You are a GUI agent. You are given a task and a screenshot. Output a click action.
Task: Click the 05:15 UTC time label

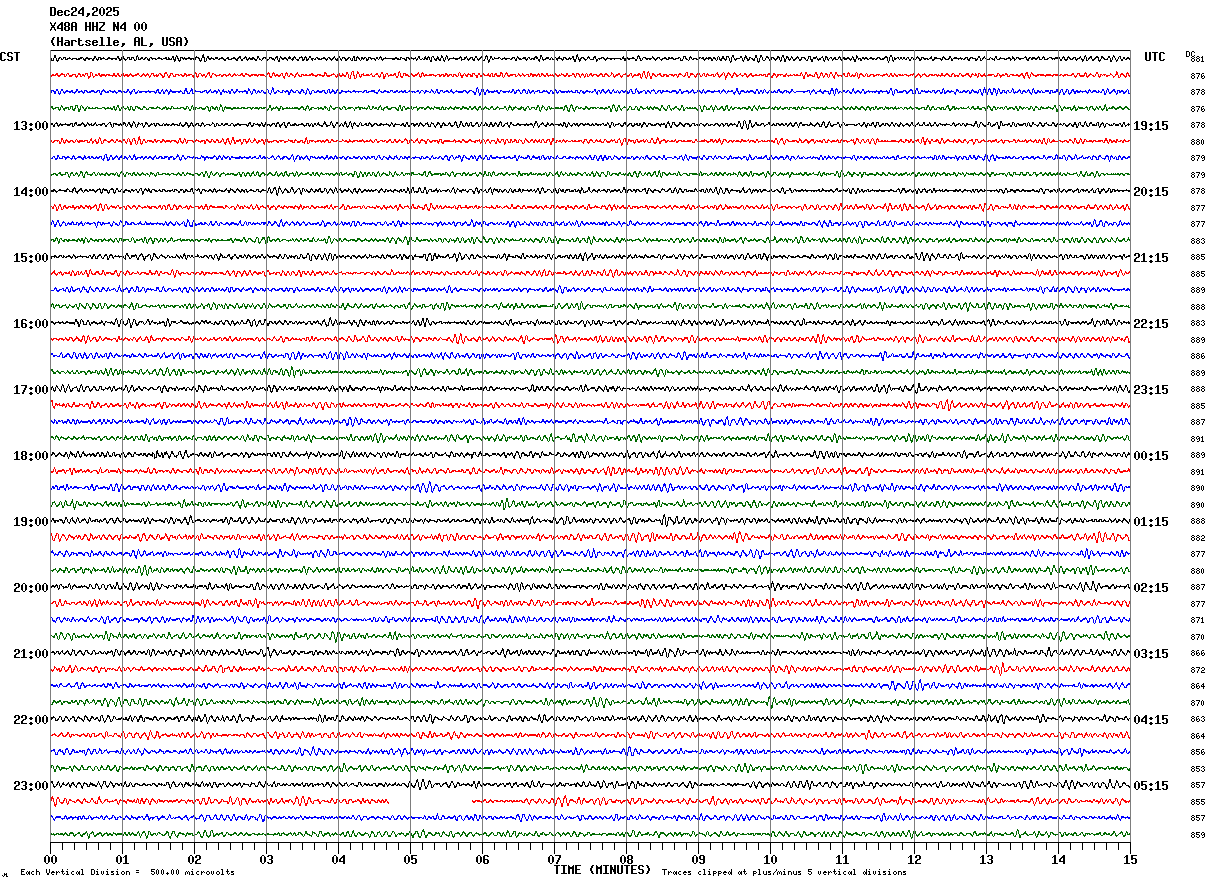(1150, 786)
